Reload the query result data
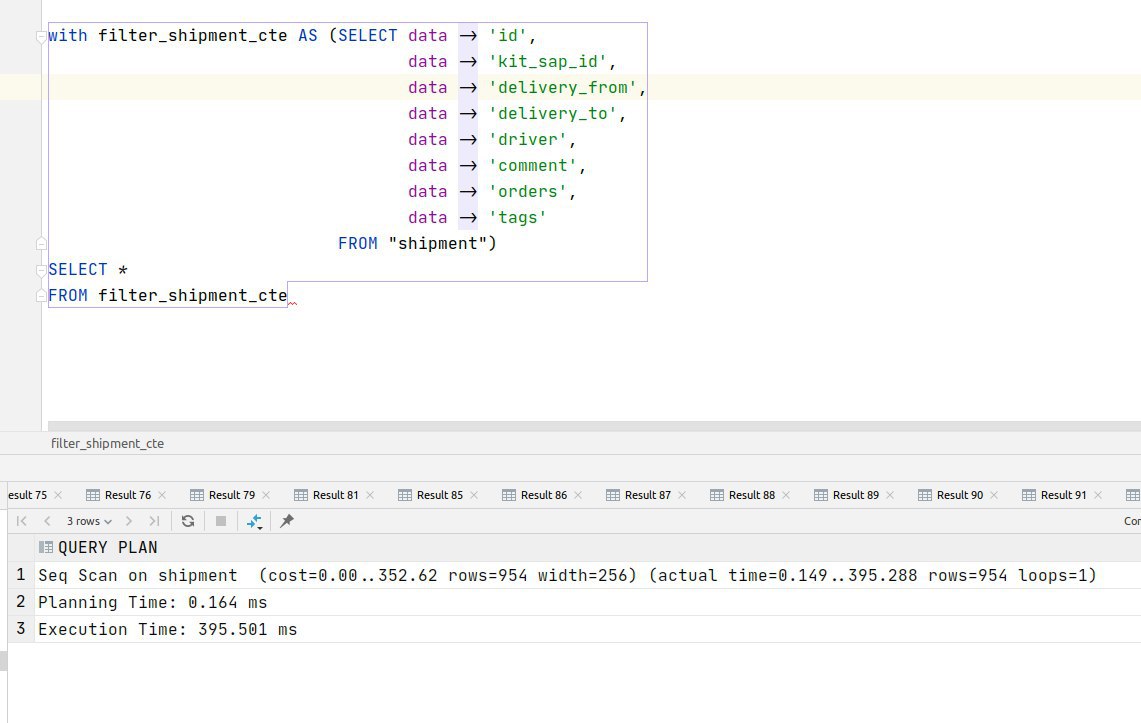The image size is (1141, 723). pyautogui.click(x=188, y=521)
